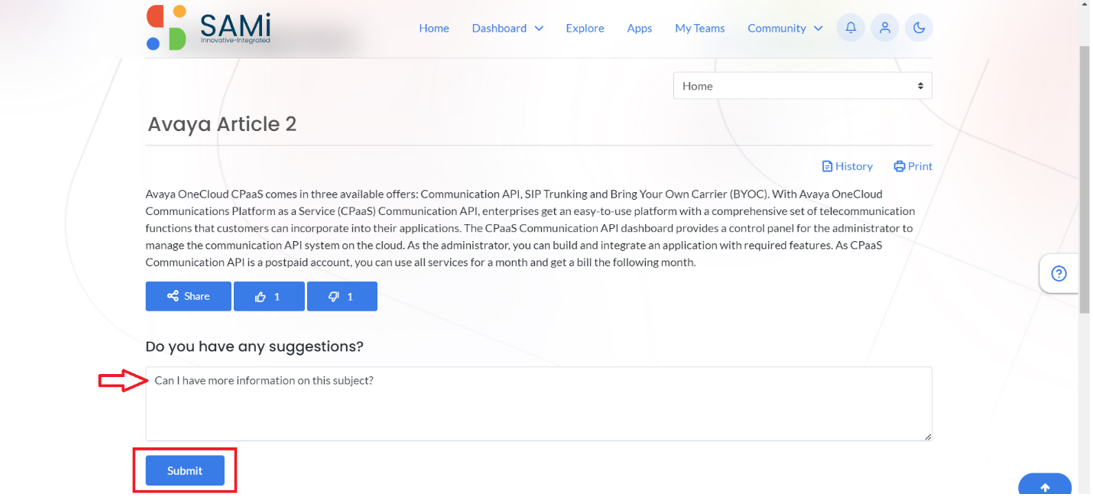Click the thumbs down dislike button
The image size is (1093, 498).
(x=342, y=296)
